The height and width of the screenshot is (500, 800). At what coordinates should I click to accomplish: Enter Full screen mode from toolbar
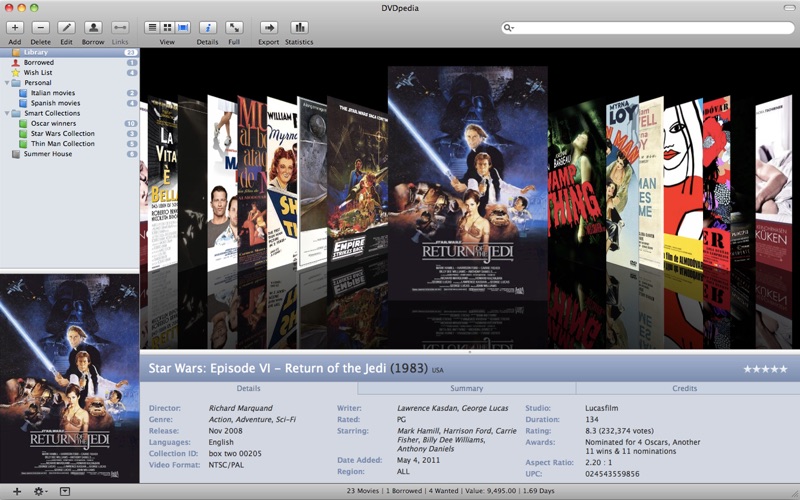point(234,27)
